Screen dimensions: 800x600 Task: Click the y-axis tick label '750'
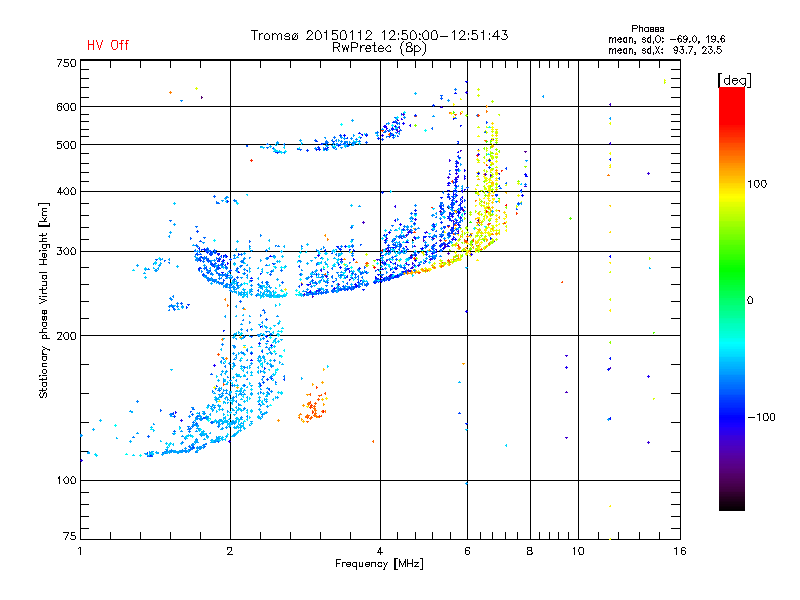[x=66, y=63]
